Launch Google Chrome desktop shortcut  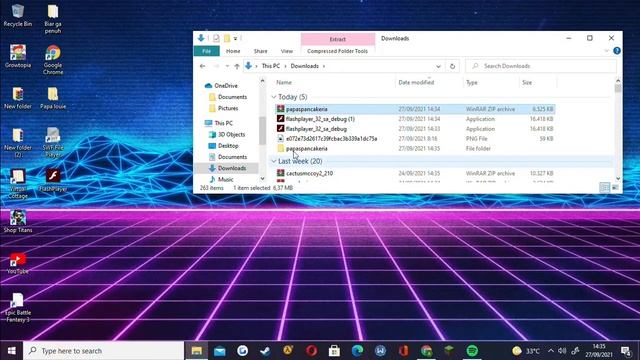pos(53,60)
